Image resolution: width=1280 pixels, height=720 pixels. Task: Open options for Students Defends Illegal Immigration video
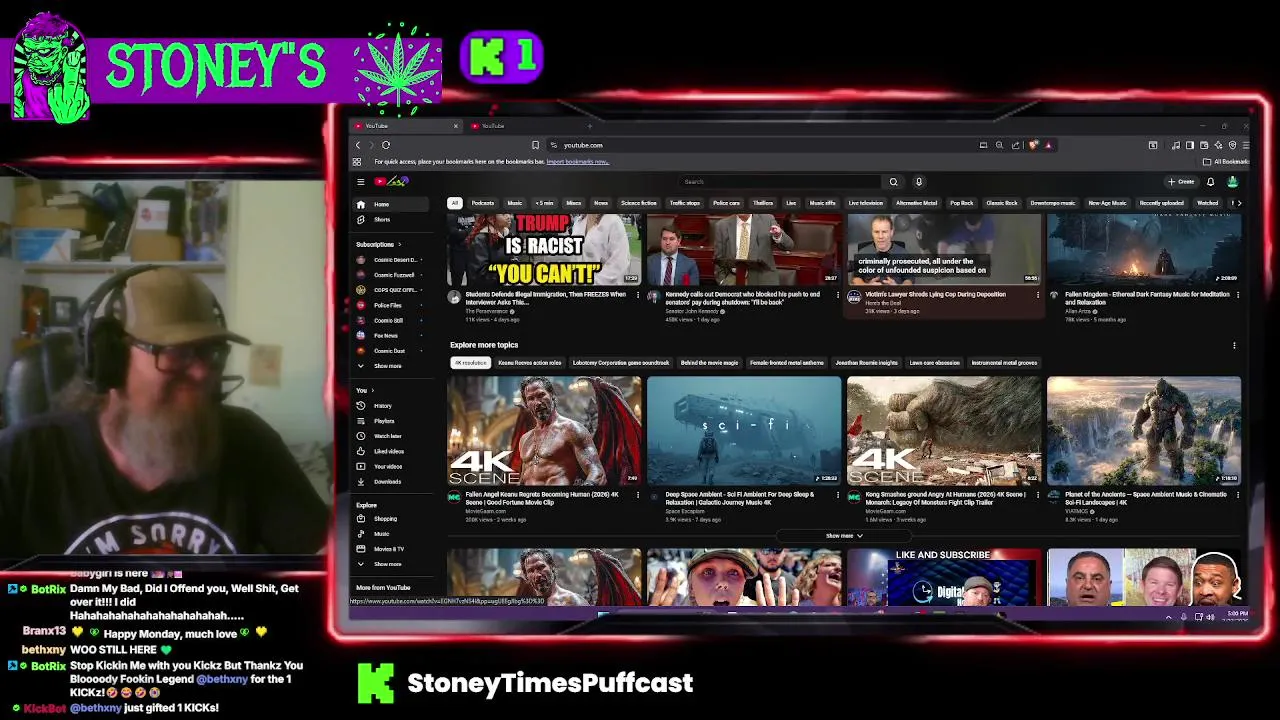(638, 295)
